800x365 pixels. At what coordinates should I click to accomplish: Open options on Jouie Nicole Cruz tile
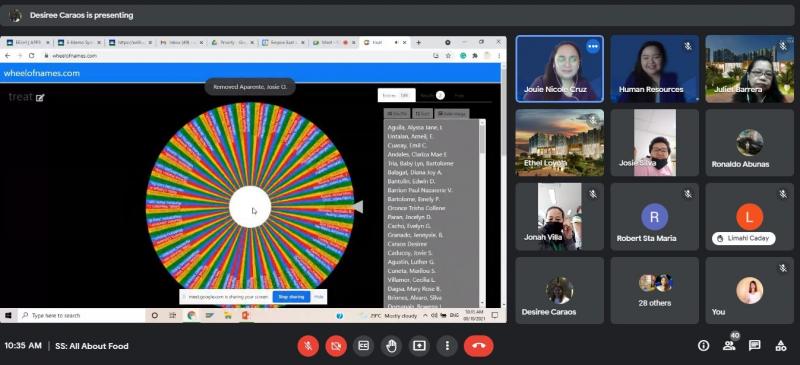pos(592,46)
